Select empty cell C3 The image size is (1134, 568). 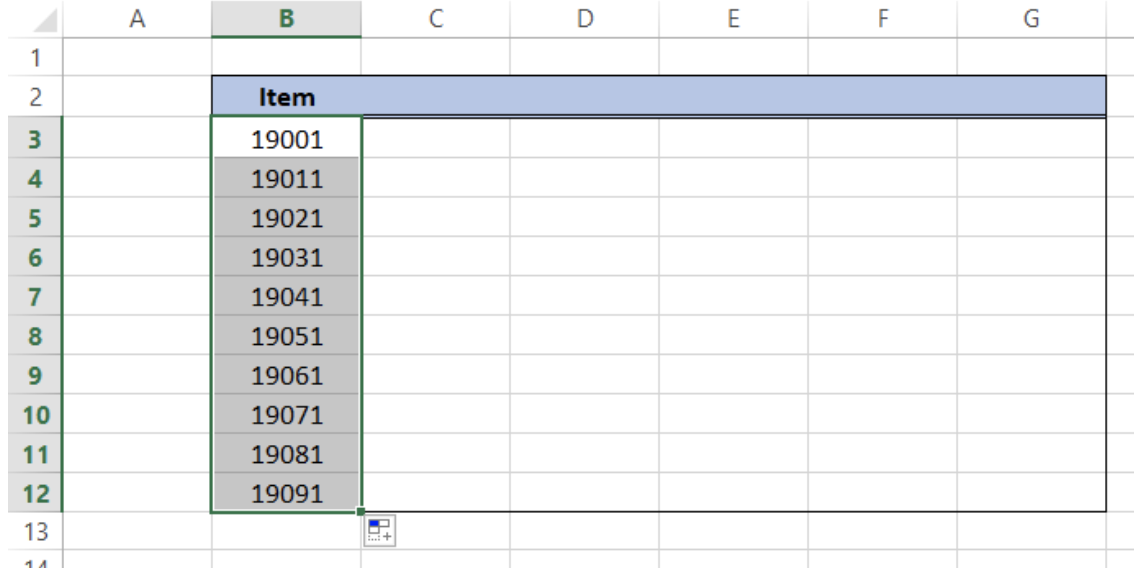coord(436,139)
